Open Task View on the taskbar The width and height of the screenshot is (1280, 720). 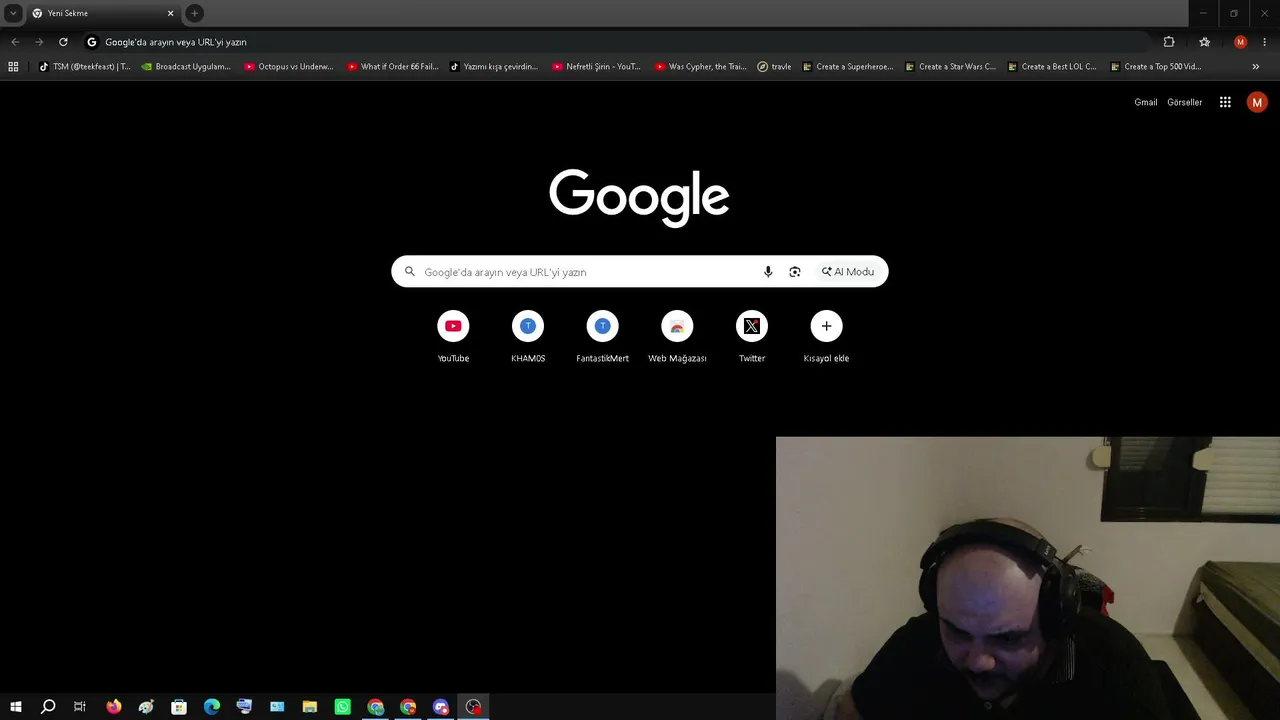[x=80, y=707]
